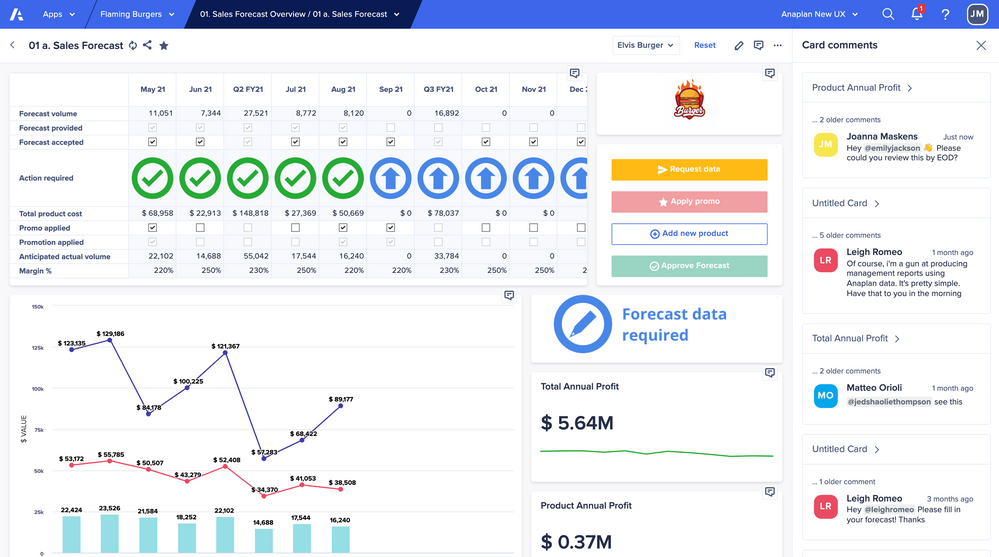Click the Add new product button
Image resolution: width=999 pixels, height=557 pixels.
[x=689, y=234]
